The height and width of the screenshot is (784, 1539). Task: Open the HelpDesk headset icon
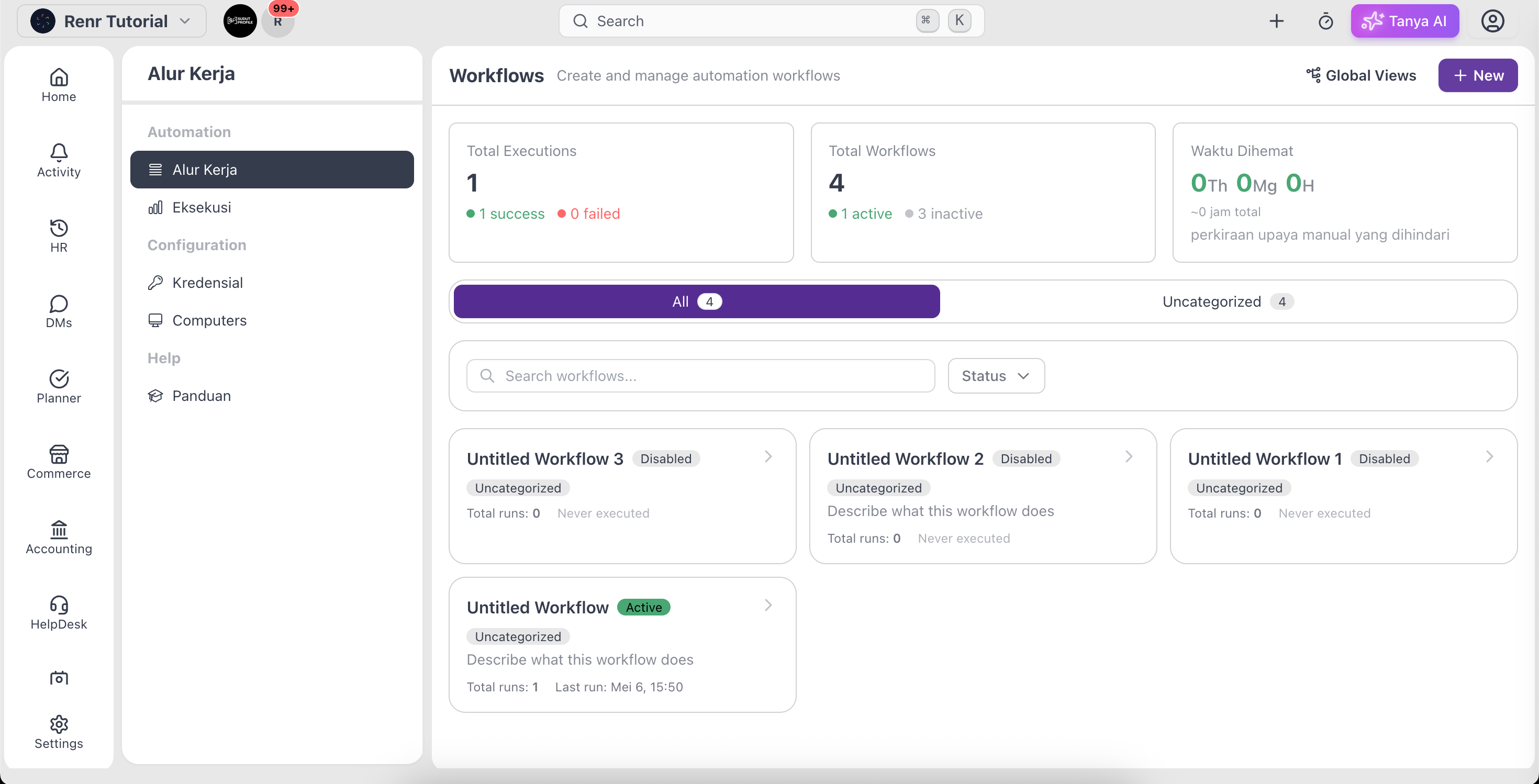pyautogui.click(x=59, y=604)
